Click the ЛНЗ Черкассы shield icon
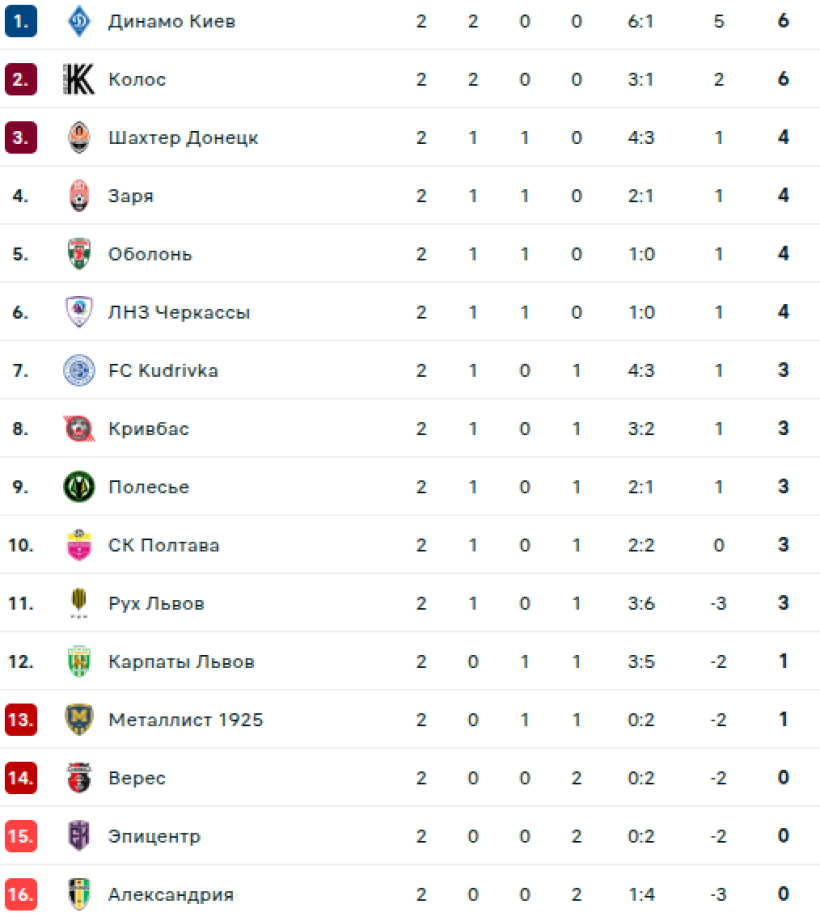The height and width of the screenshot is (917, 820). (x=79, y=312)
